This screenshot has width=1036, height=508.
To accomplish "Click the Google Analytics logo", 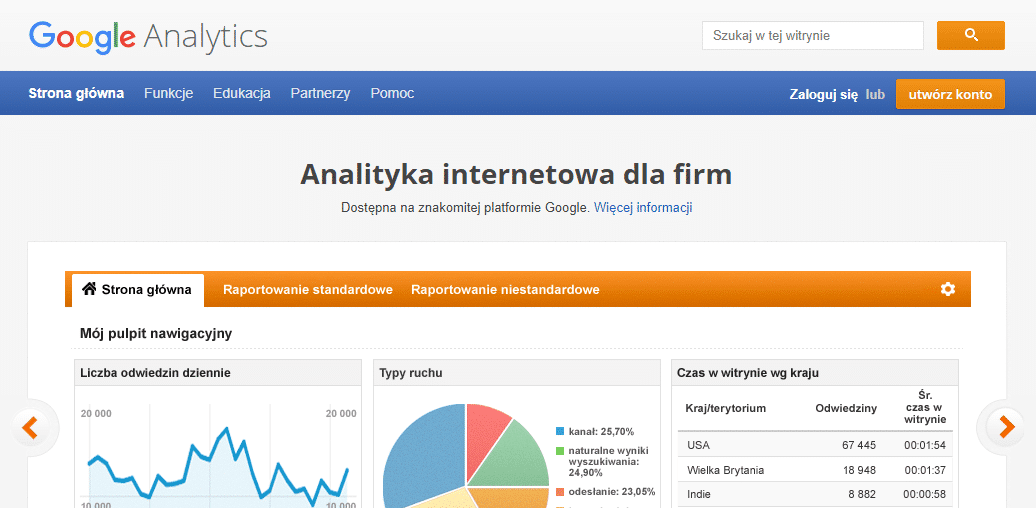I will [148, 36].
